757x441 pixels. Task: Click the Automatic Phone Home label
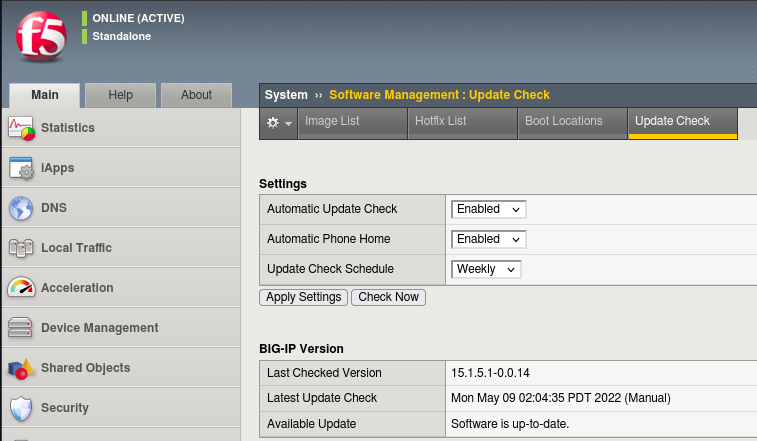click(328, 239)
